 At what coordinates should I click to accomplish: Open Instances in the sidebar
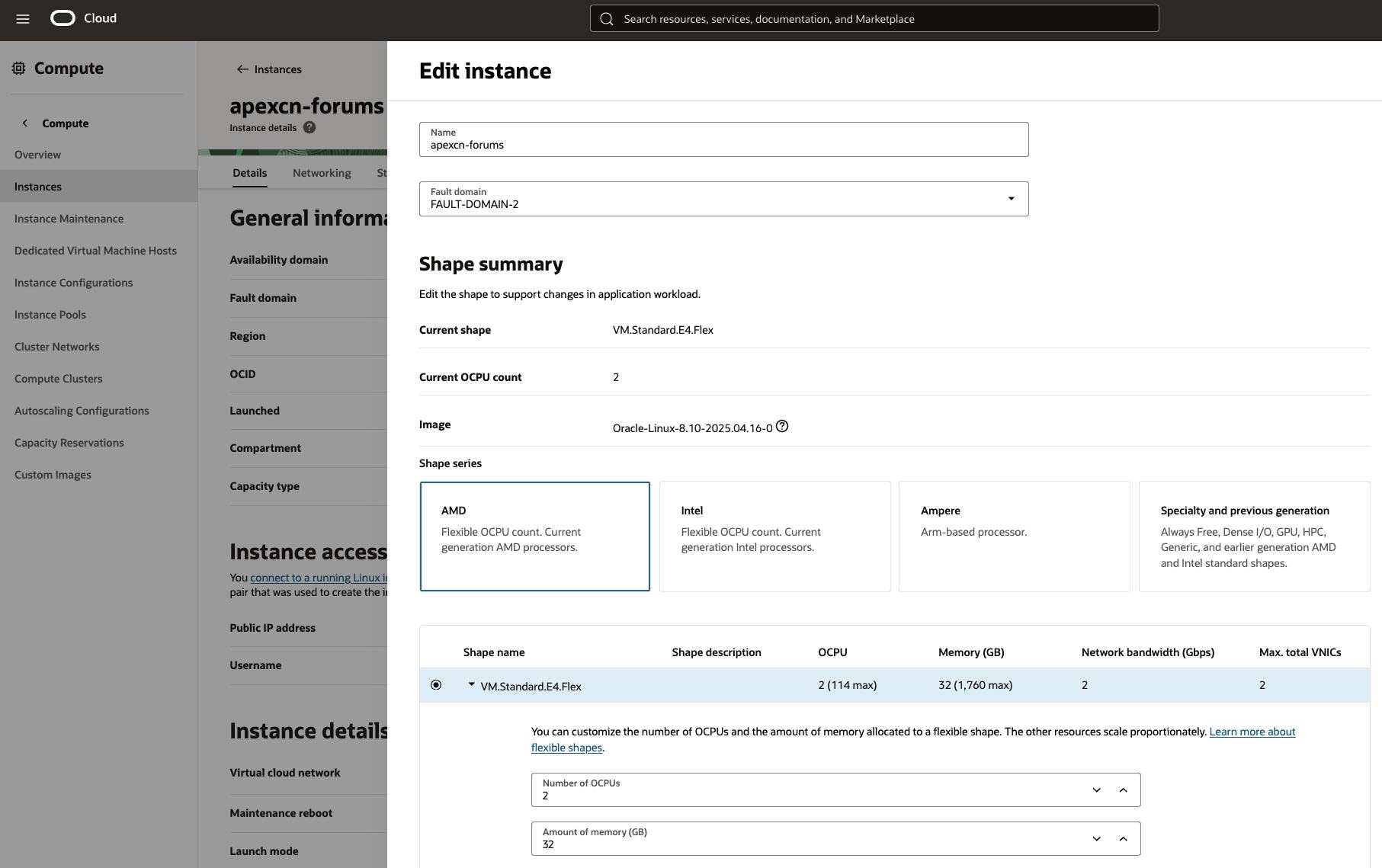(x=98, y=187)
